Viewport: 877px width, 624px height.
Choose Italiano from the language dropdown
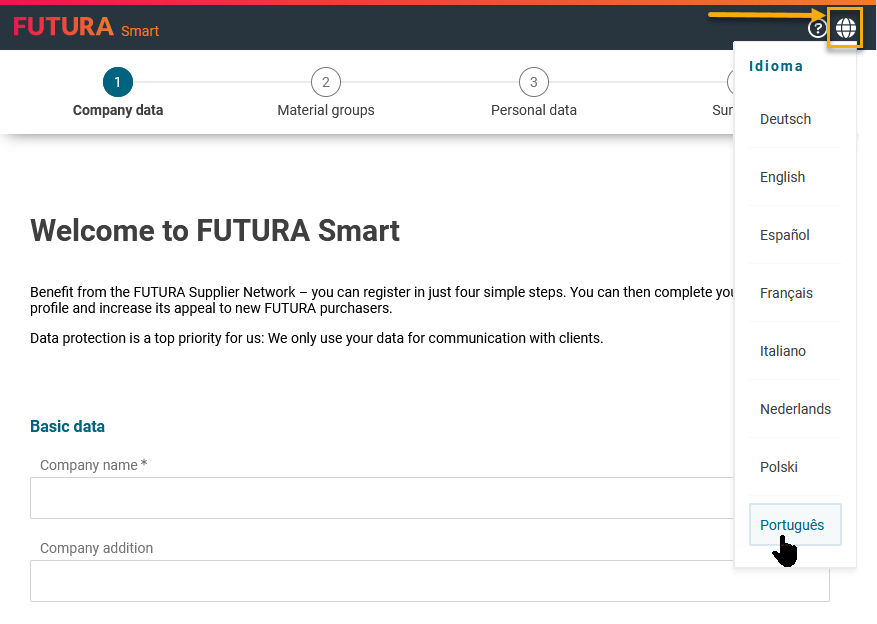(782, 351)
